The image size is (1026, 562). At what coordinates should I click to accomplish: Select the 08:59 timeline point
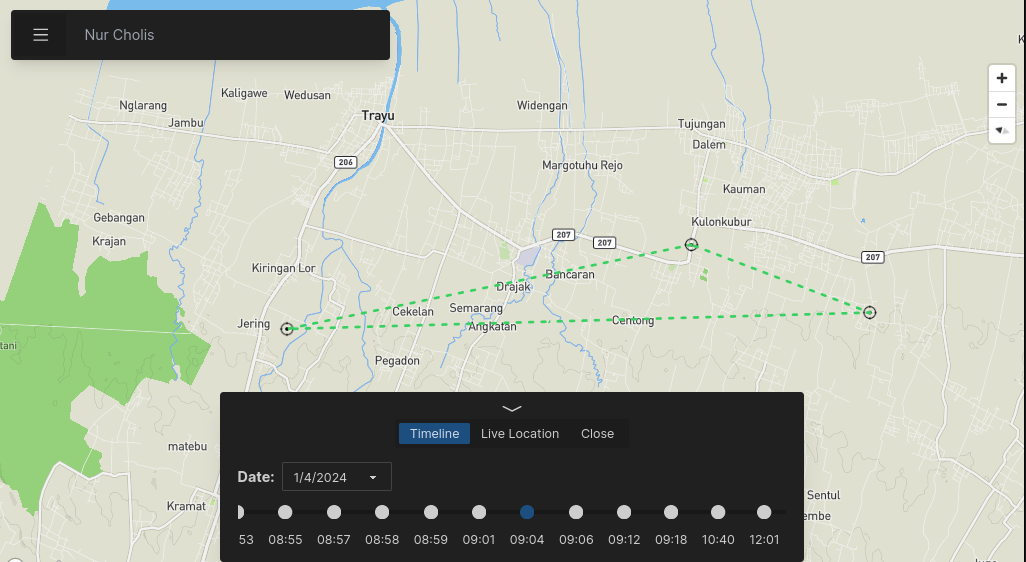tap(431, 512)
